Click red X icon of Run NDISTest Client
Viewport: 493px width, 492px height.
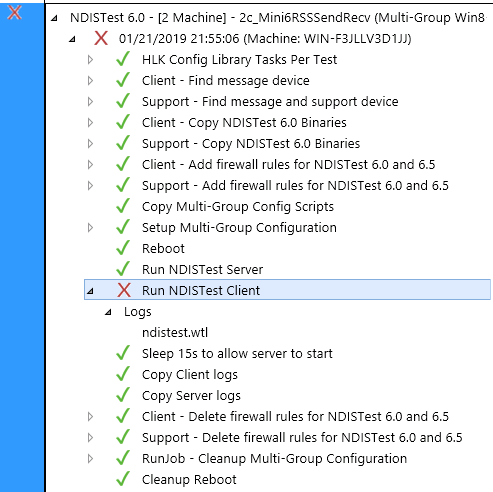tap(124, 290)
